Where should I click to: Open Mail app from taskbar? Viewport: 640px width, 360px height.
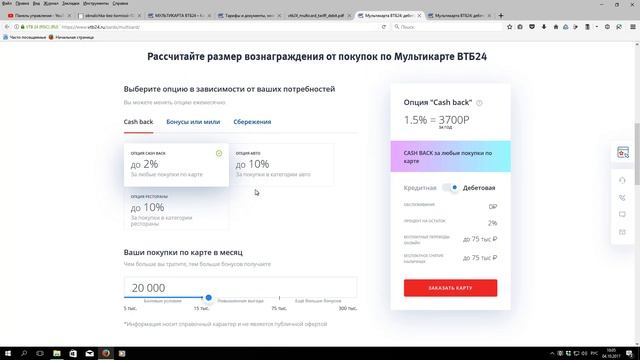coord(89,353)
